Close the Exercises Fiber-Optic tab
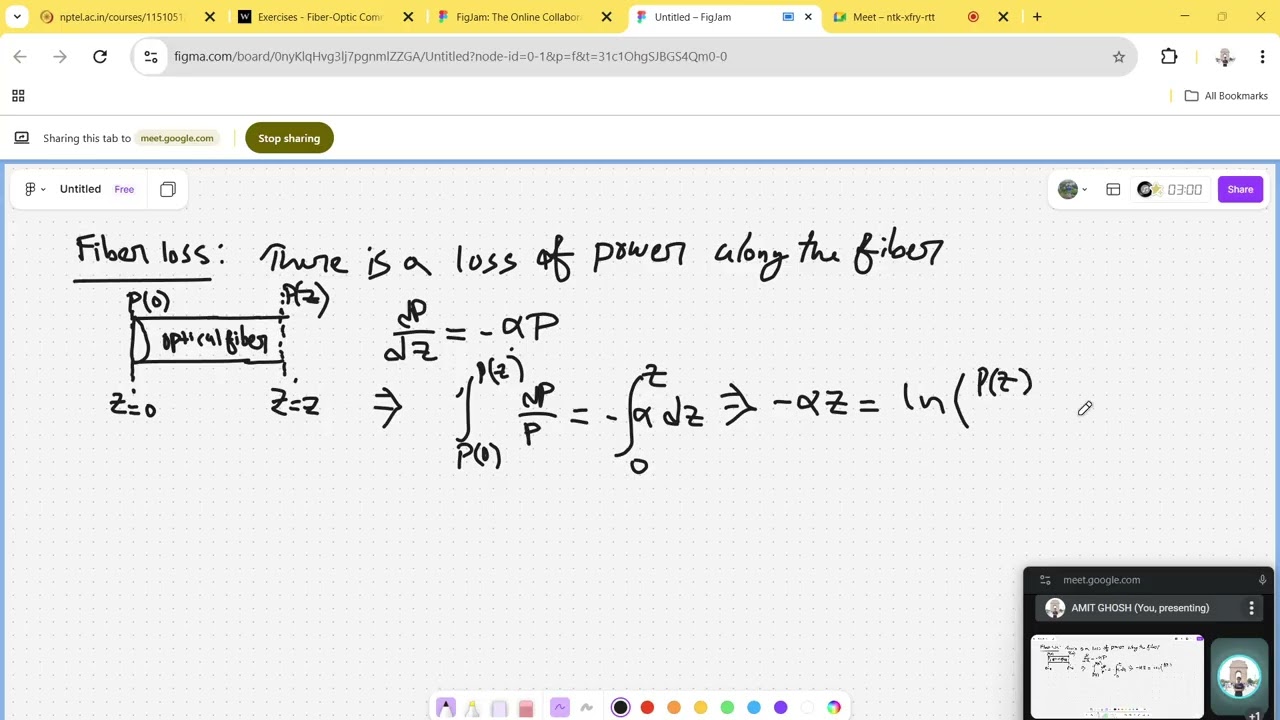This screenshot has width=1280, height=720. pyautogui.click(x=408, y=17)
